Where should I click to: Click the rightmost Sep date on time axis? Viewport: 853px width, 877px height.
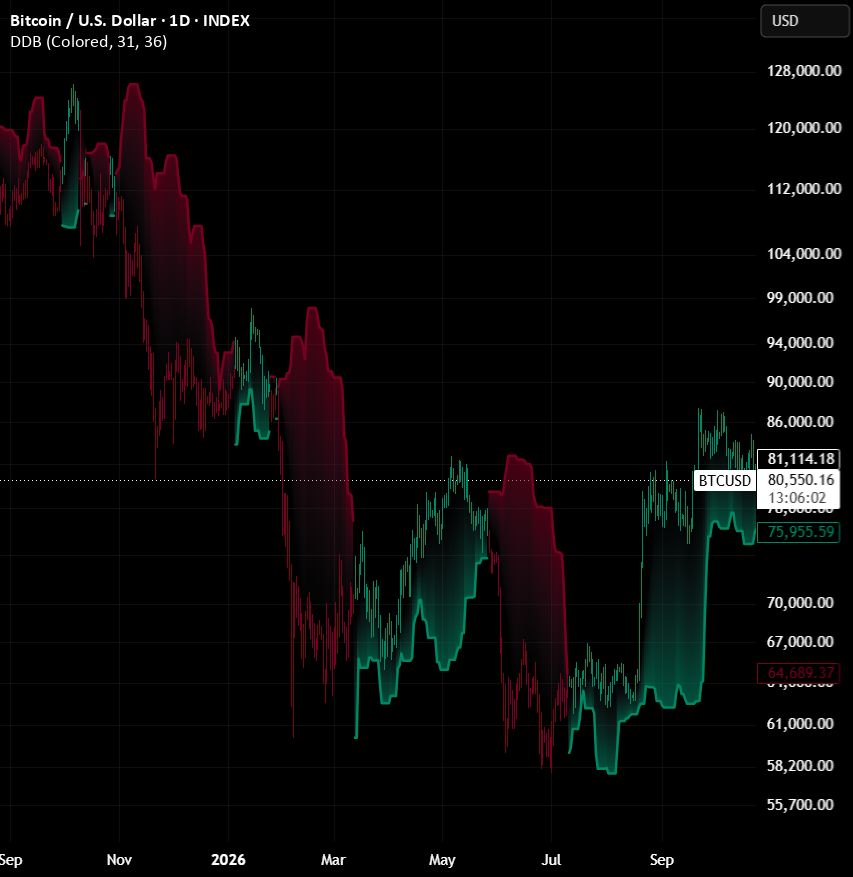pyautogui.click(x=662, y=860)
